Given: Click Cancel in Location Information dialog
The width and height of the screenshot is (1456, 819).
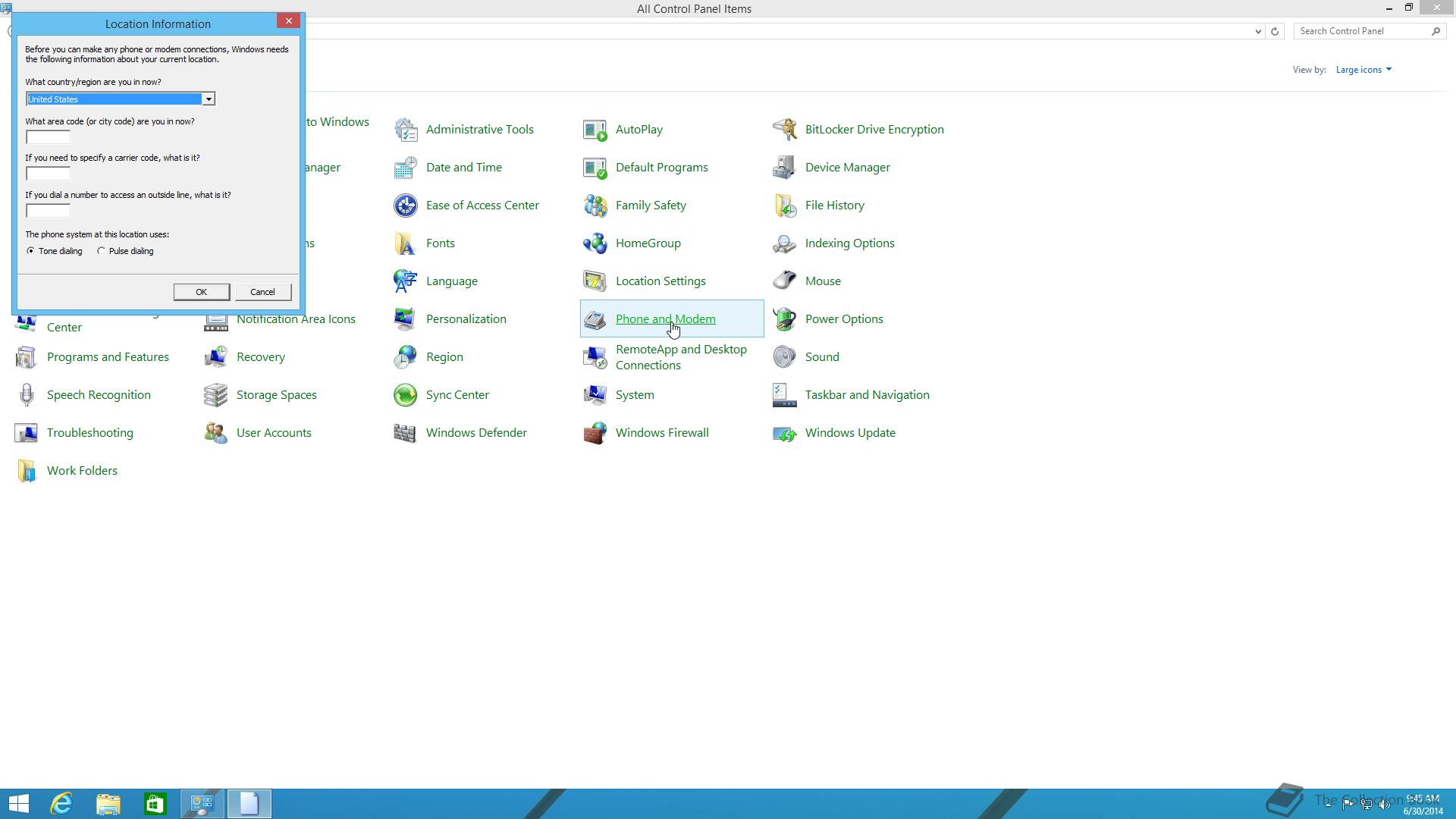Looking at the screenshot, I should 263,292.
